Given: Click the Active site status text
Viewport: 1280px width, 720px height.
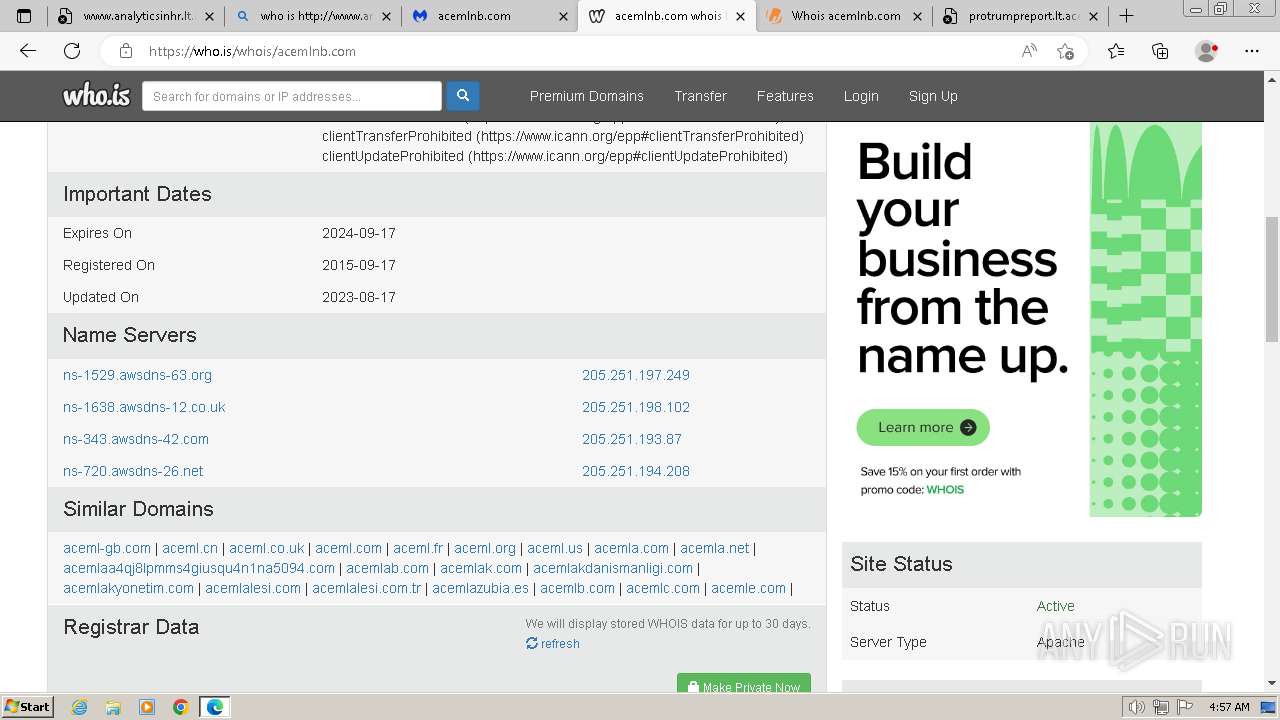Looking at the screenshot, I should pyautogui.click(x=1055, y=606).
